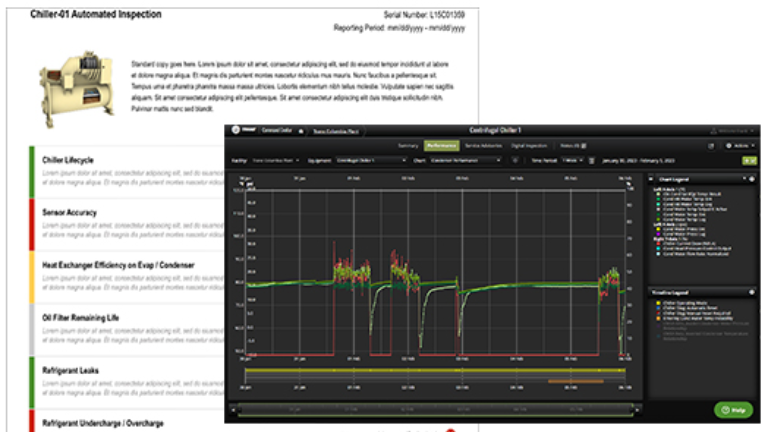Open the Actions menu button
The height and width of the screenshot is (432, 768).
[x=741, y=145]
